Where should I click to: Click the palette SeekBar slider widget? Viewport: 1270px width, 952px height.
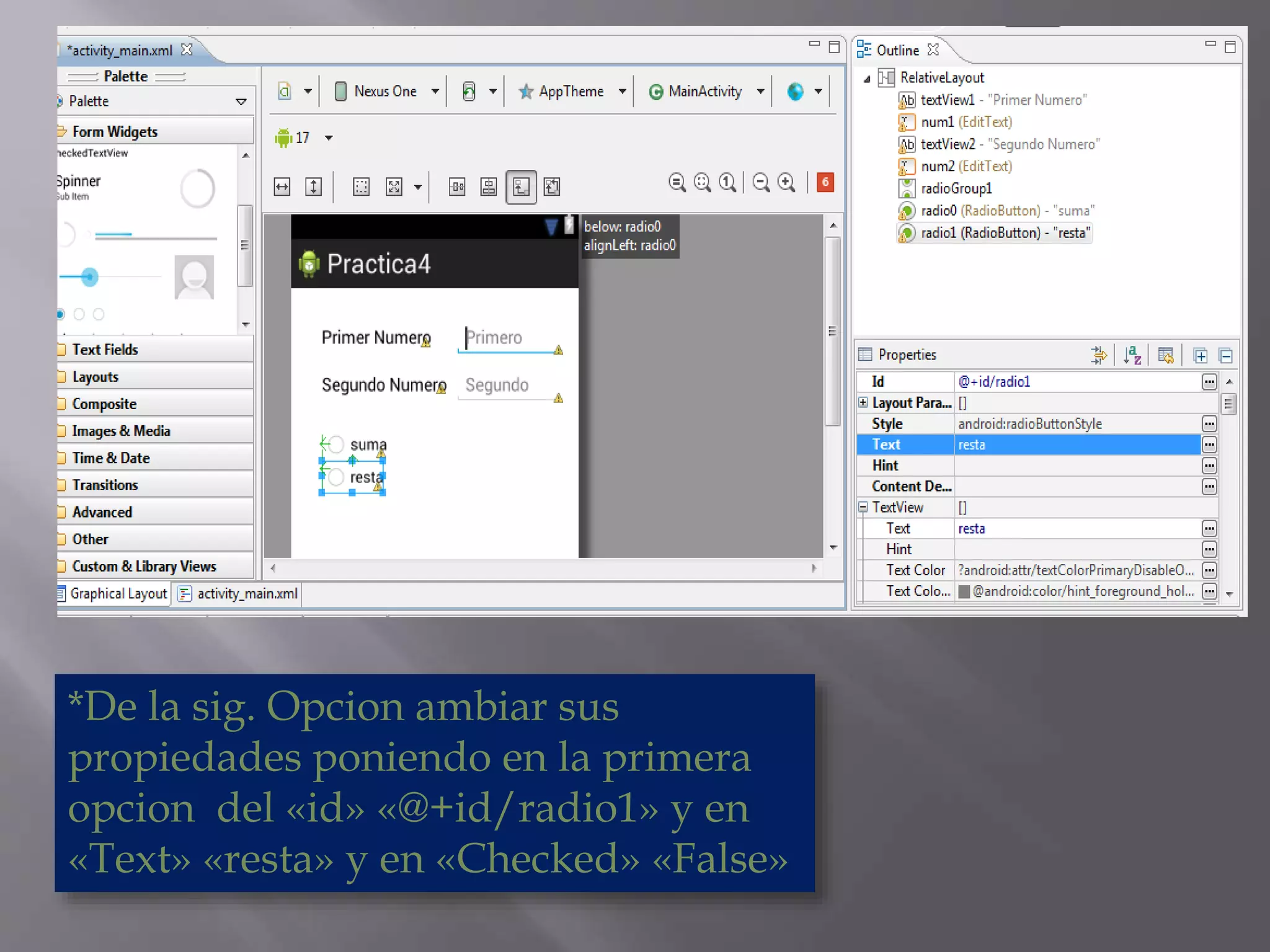pyautogui.click(x=109, y=276)
